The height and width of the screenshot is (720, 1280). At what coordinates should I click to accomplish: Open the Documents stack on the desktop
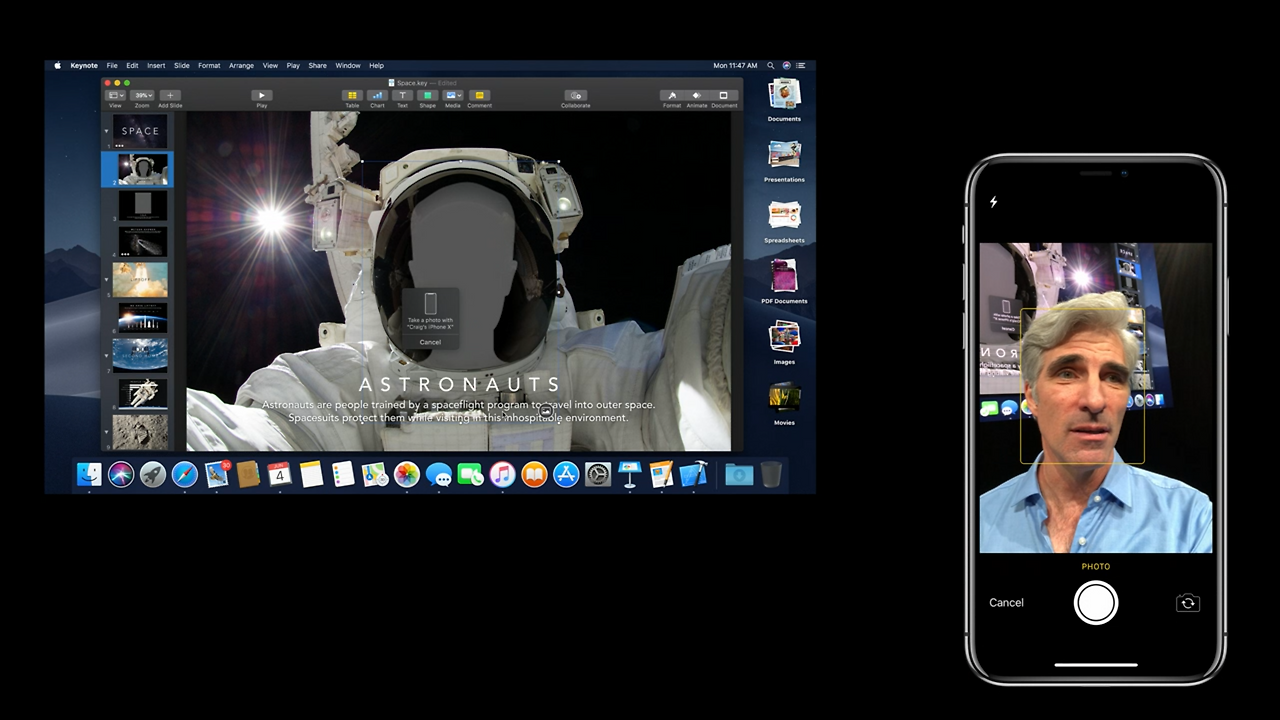784,96
